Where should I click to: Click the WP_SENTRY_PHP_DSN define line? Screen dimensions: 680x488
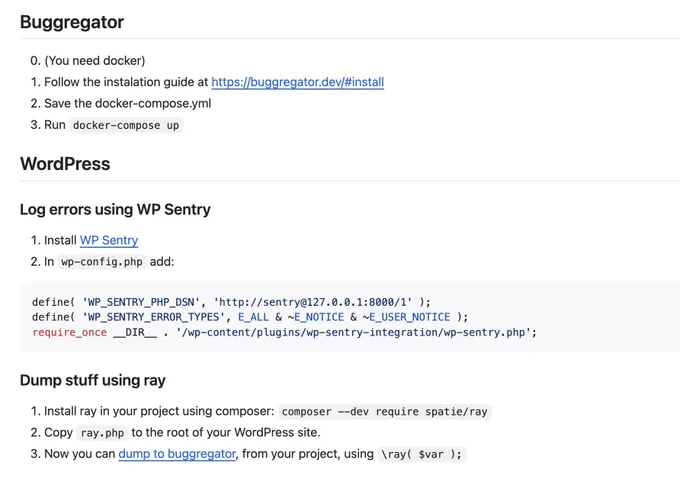pyautogui.click(x=231, y=302)
